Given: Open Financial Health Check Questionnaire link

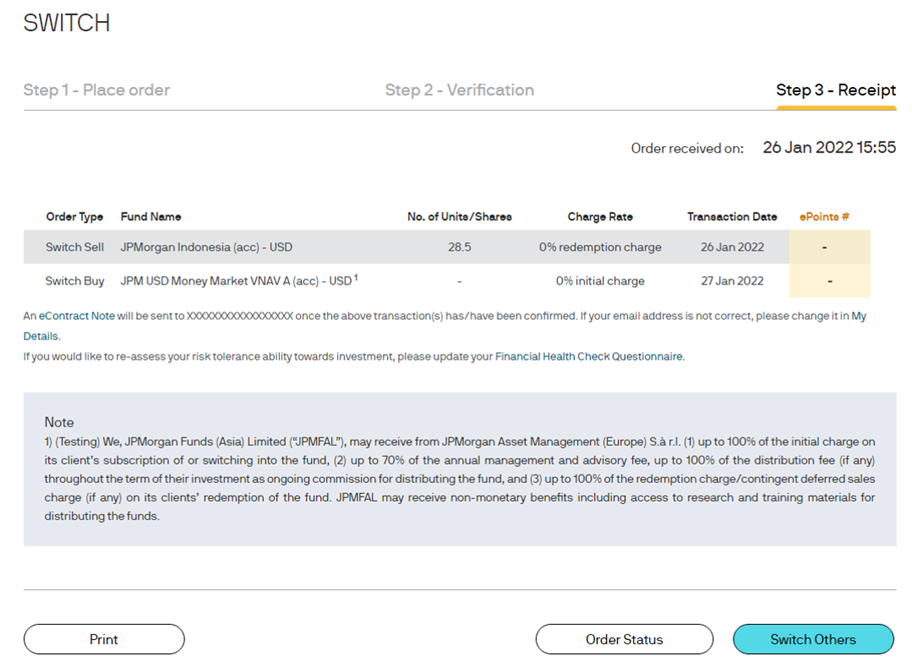Looking at the screenshot, I should coord(589,356).
